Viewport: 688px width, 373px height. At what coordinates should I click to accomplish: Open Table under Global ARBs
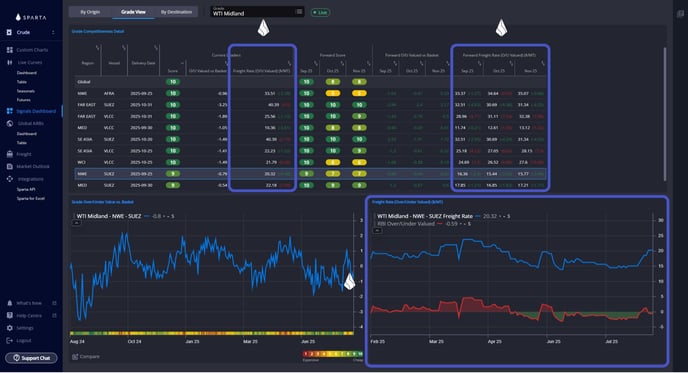[x=22, y=143]
